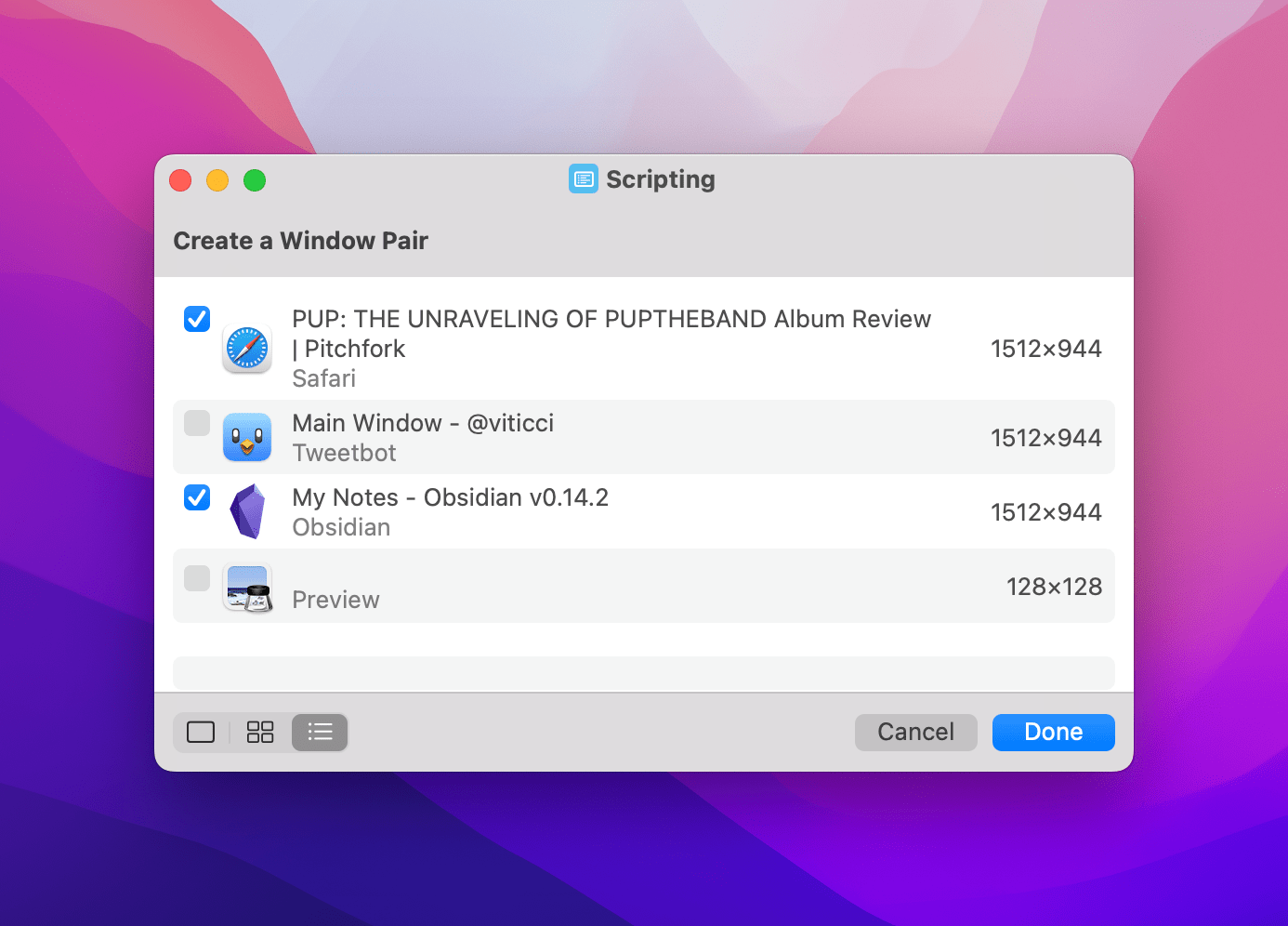Select the list view icon

coord(320,733)
